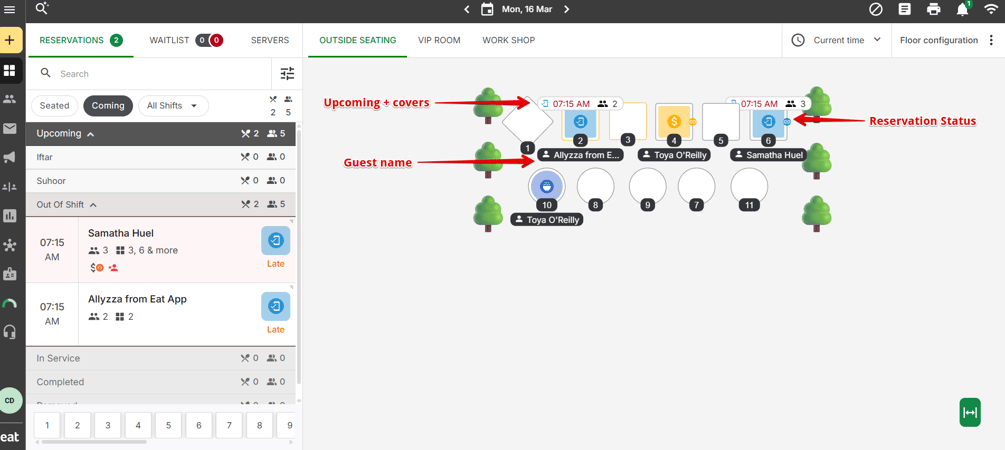Switch to the Waitlist tab
1005x450 pixels.
[x=185, y=40]
